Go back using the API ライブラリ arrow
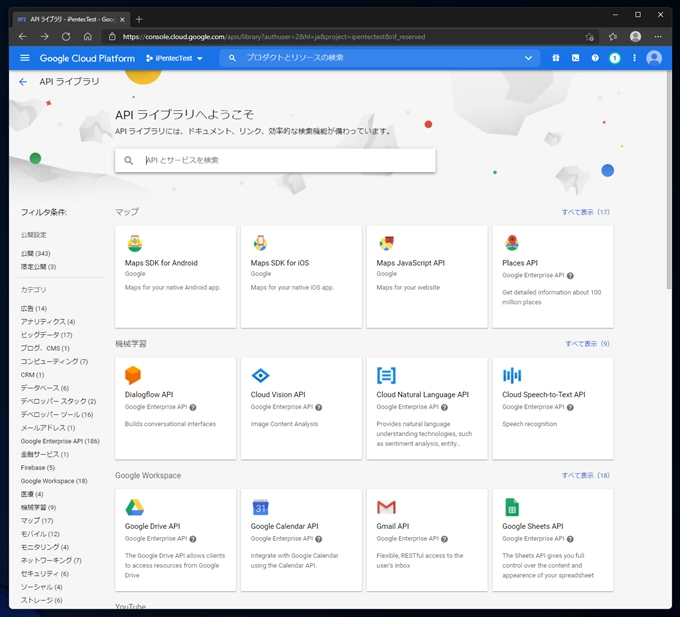 click(x=23, y=82)
